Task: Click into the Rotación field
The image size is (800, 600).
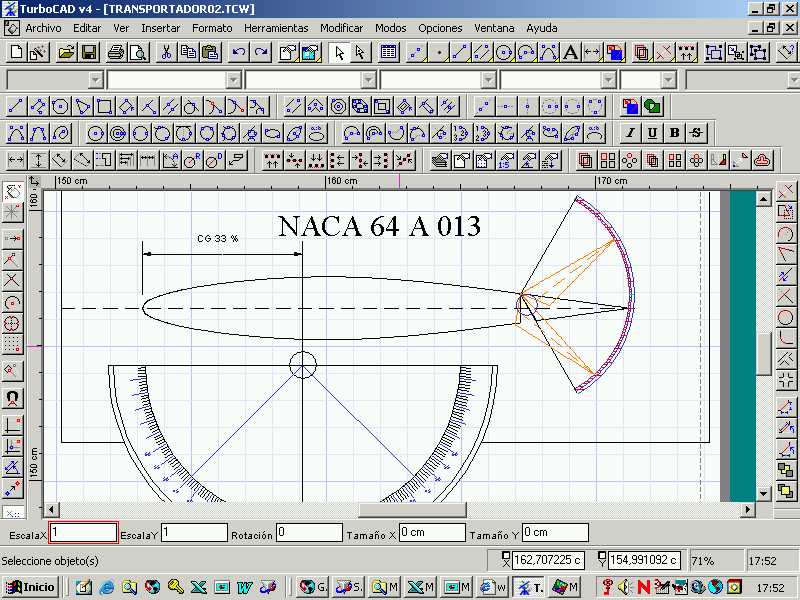Action: tap(309, 533)
